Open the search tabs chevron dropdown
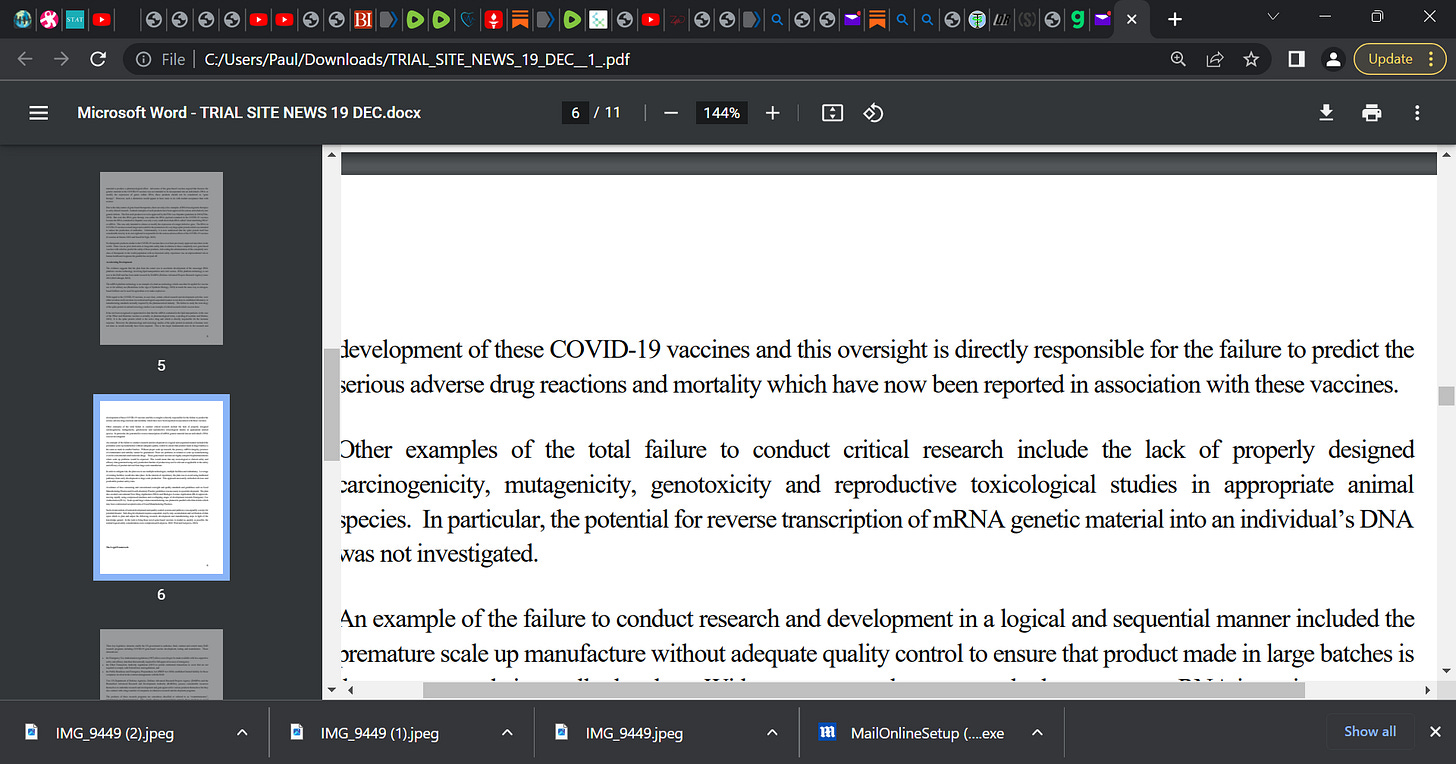 click(1273, 17)
